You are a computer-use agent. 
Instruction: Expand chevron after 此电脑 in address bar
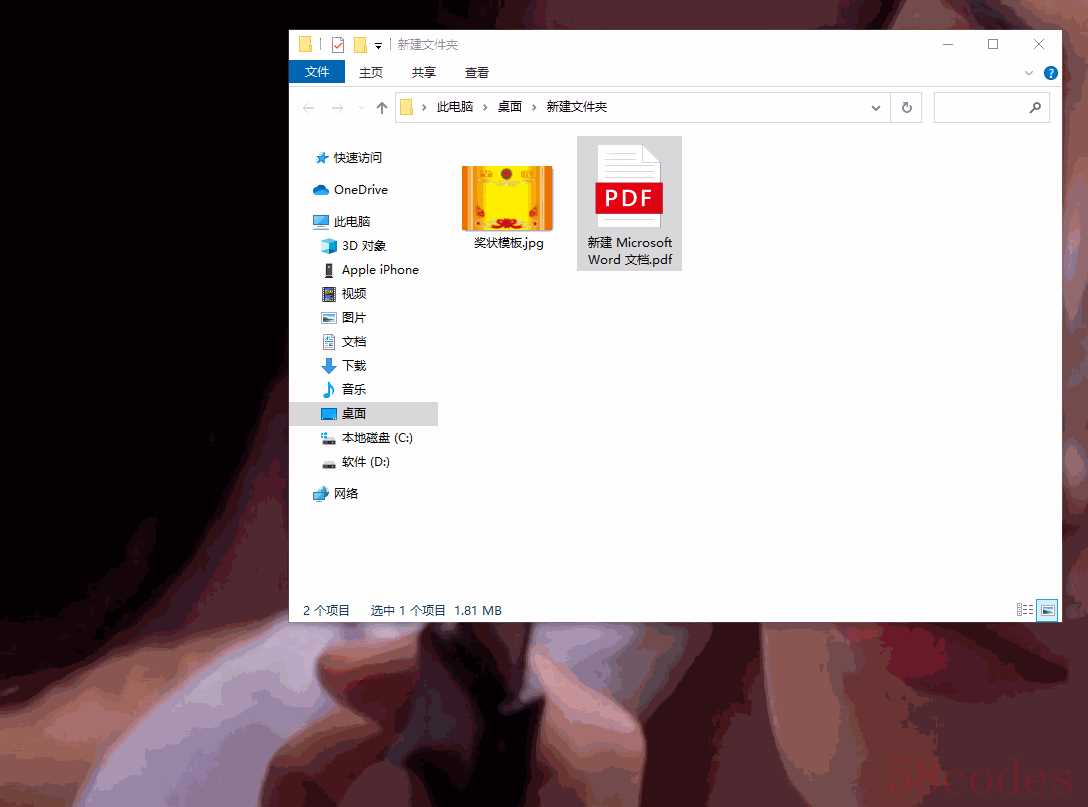(x=485, y=108)
